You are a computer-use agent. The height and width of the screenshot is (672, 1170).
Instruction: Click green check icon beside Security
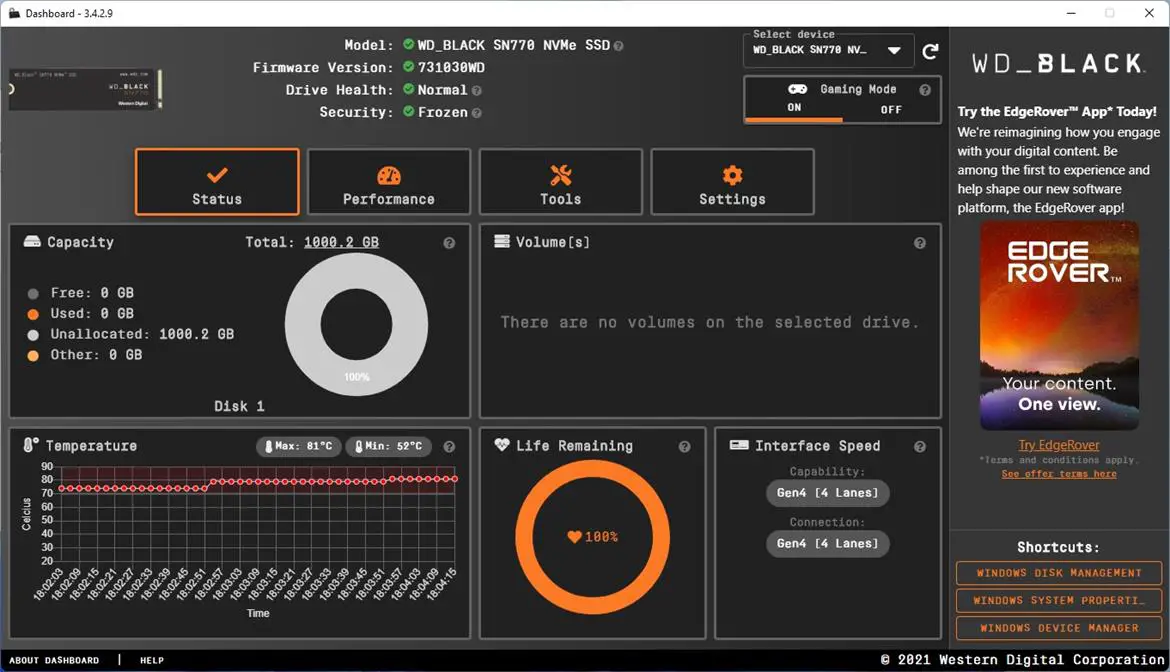click(x=408, y=112)
